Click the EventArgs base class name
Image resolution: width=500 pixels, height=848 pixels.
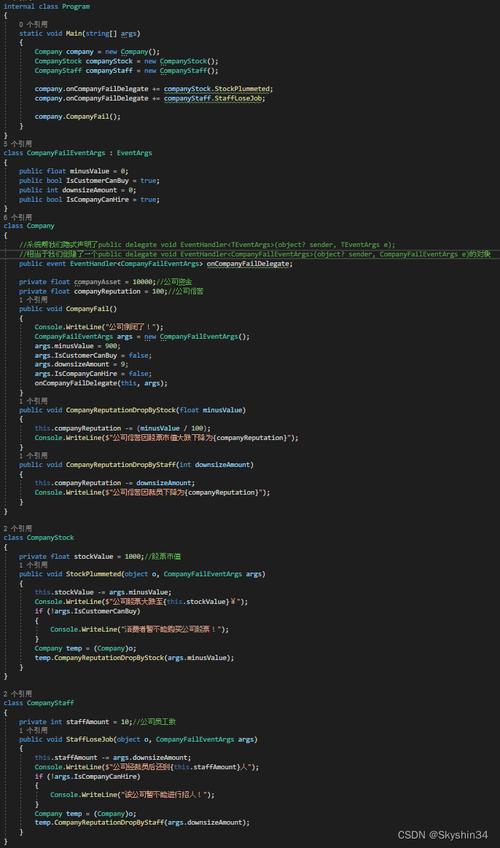pyautogui.click(x=134, y=153)
